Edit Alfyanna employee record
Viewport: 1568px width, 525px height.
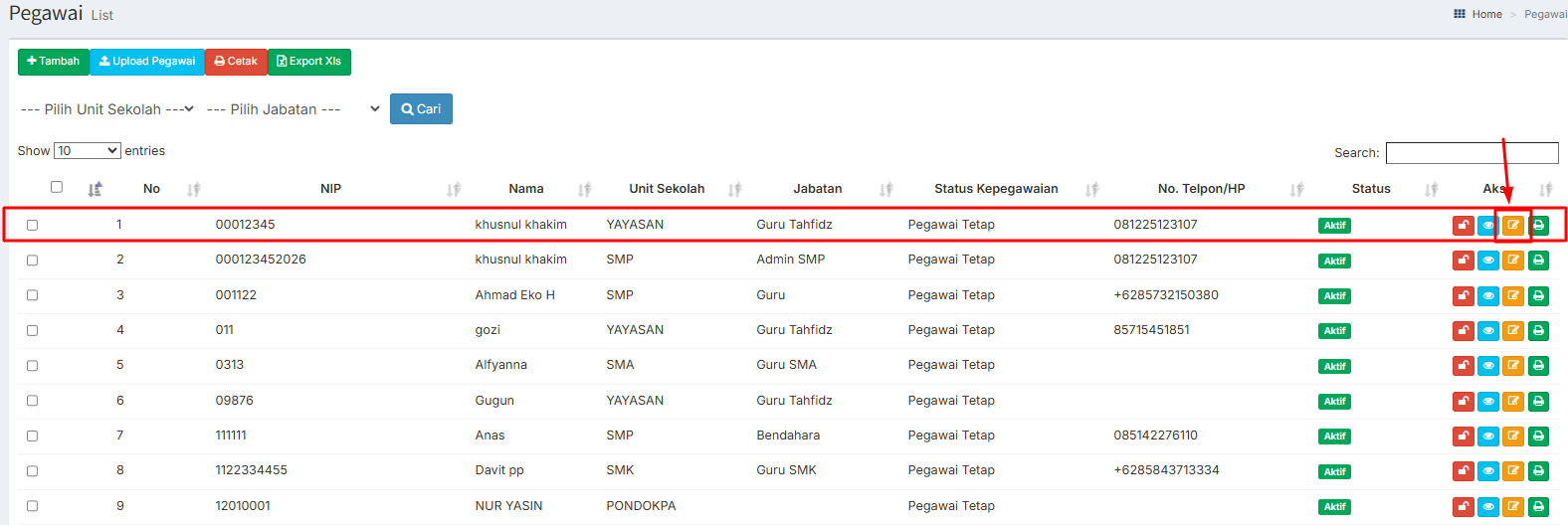tap(1513, 366)
